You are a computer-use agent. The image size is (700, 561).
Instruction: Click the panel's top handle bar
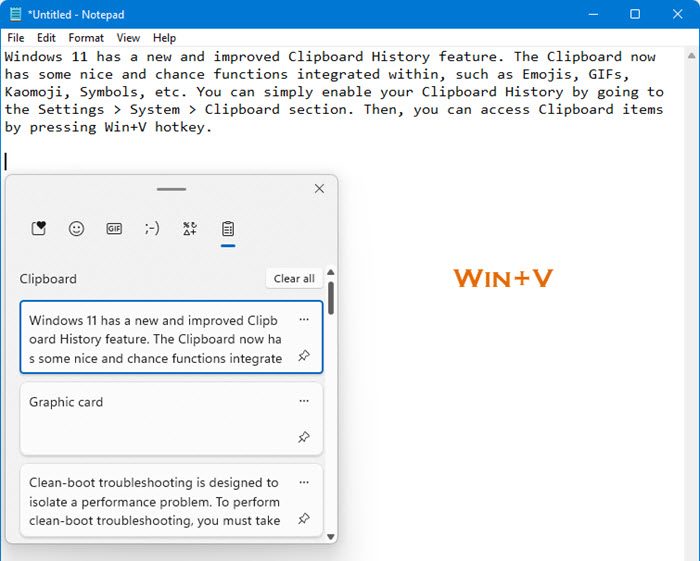pyautogui.click(x=171, y=189)
